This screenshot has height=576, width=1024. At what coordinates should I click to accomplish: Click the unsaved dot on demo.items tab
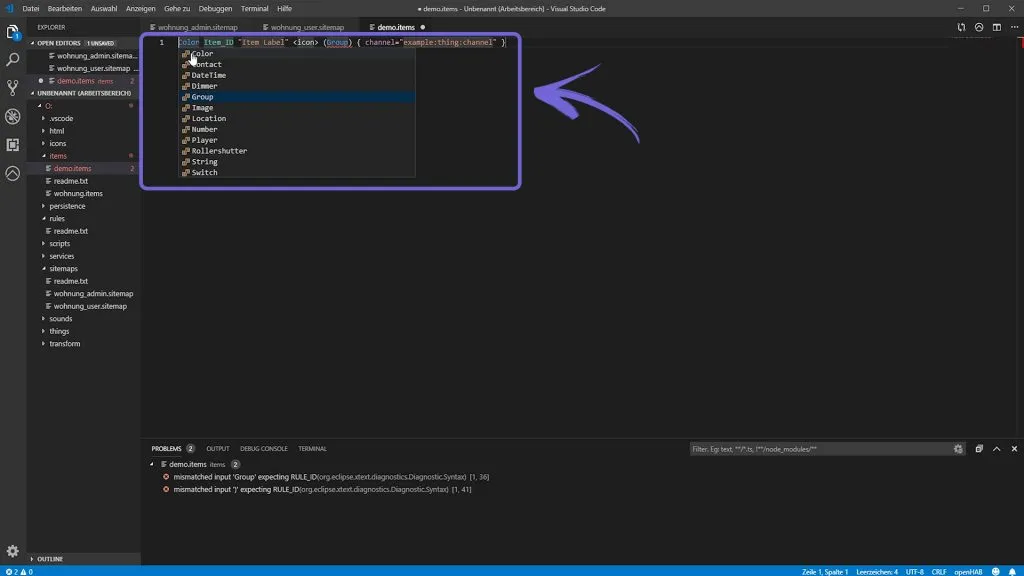(x=423, y=27)
